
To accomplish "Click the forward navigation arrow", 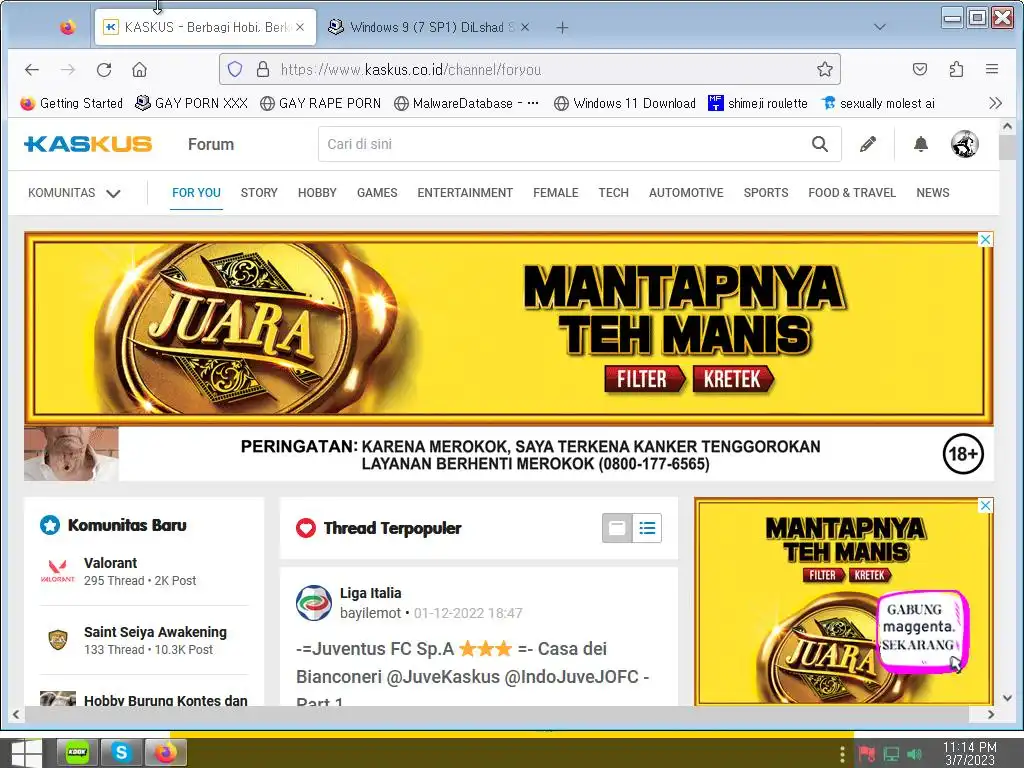I will [x=68, y=69].
